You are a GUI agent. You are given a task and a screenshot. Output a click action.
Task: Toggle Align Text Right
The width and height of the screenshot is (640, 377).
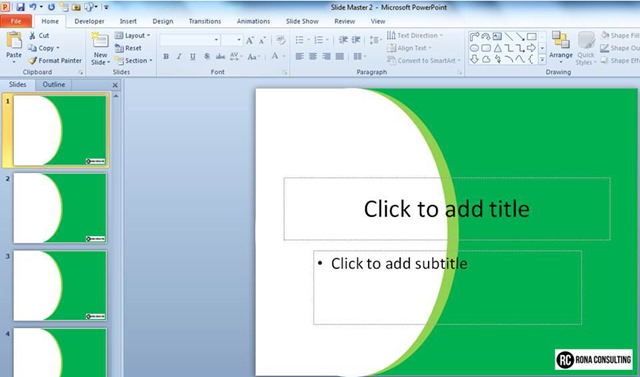coord(327,57)
